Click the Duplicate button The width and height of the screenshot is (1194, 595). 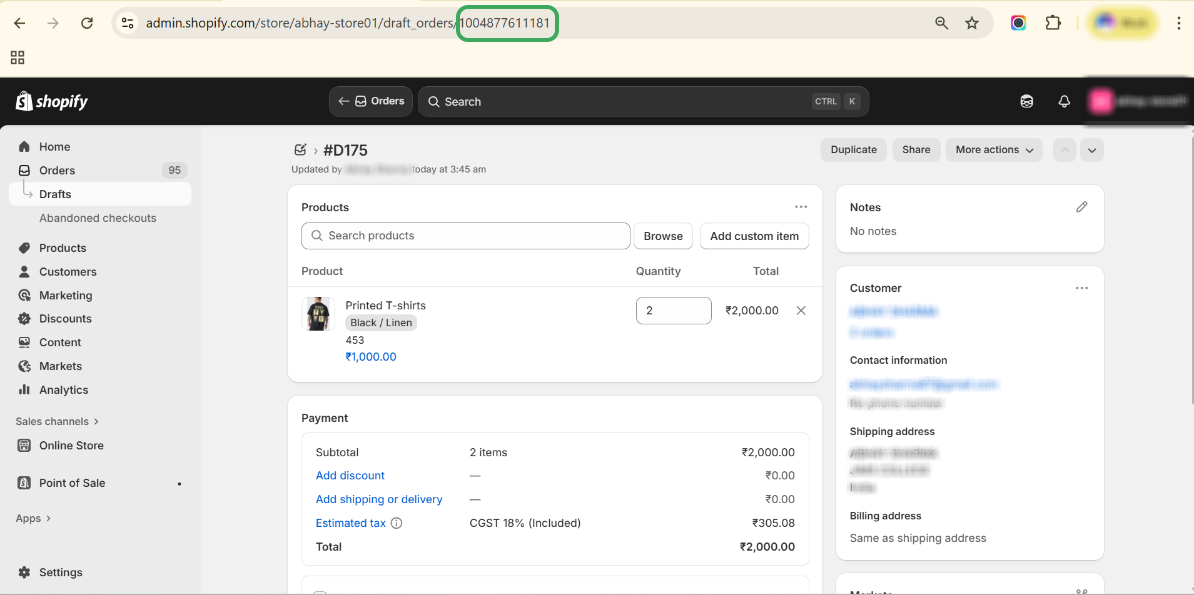(853, 150)
